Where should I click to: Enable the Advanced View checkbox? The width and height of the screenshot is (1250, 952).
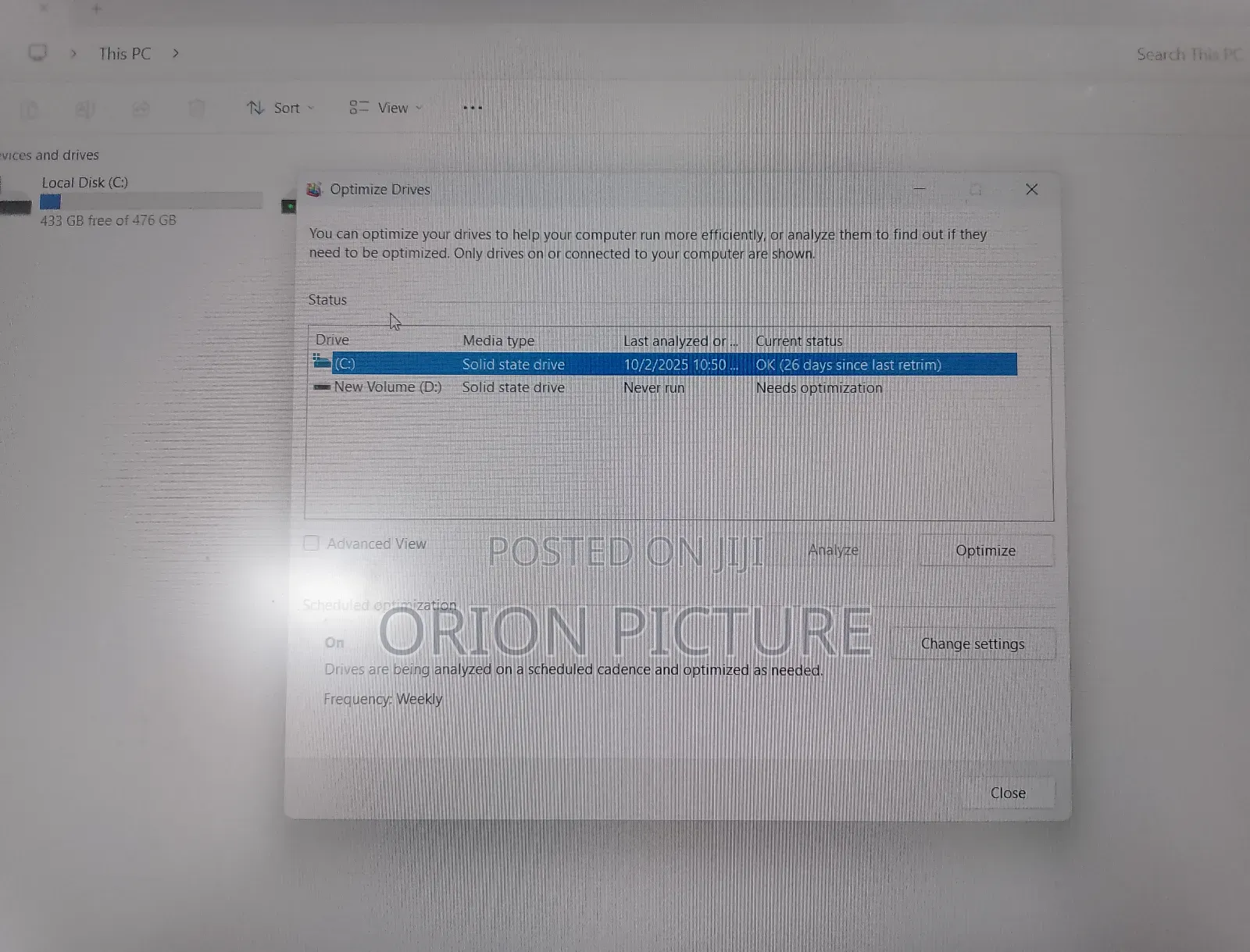point(311,543)
